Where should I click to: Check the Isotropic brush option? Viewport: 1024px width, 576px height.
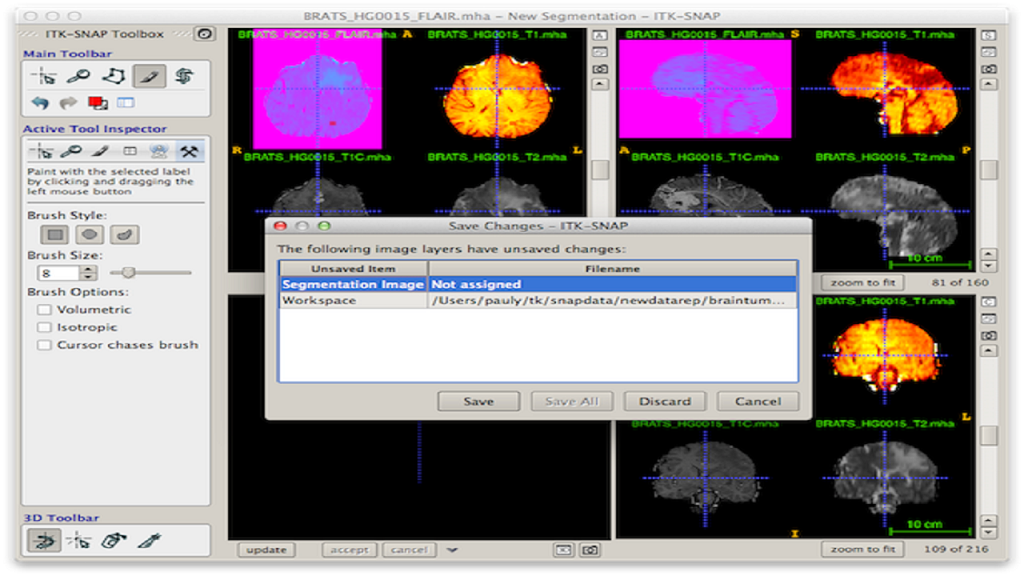click(44, 327)
